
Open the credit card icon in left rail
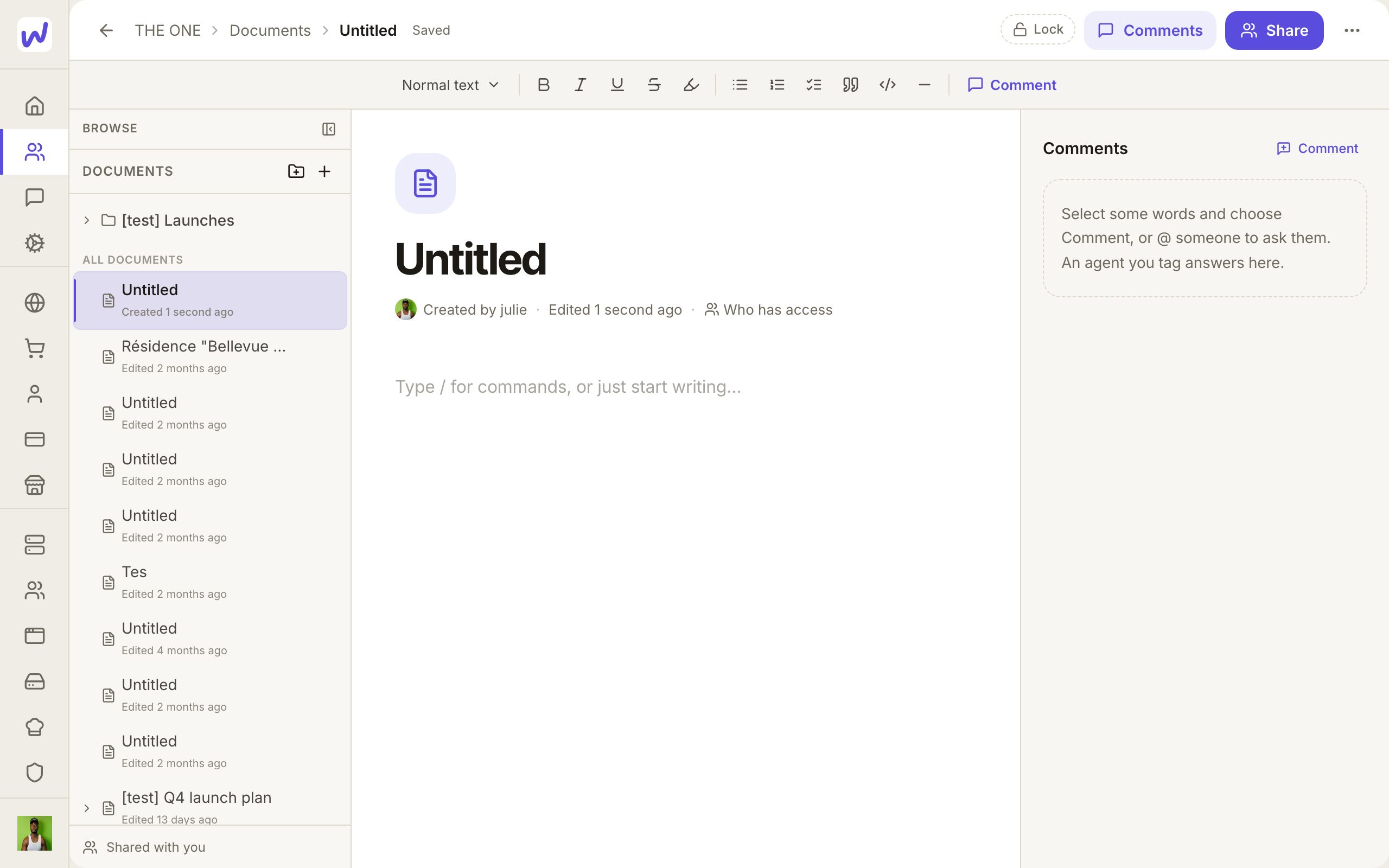click(x=34, y=439)
